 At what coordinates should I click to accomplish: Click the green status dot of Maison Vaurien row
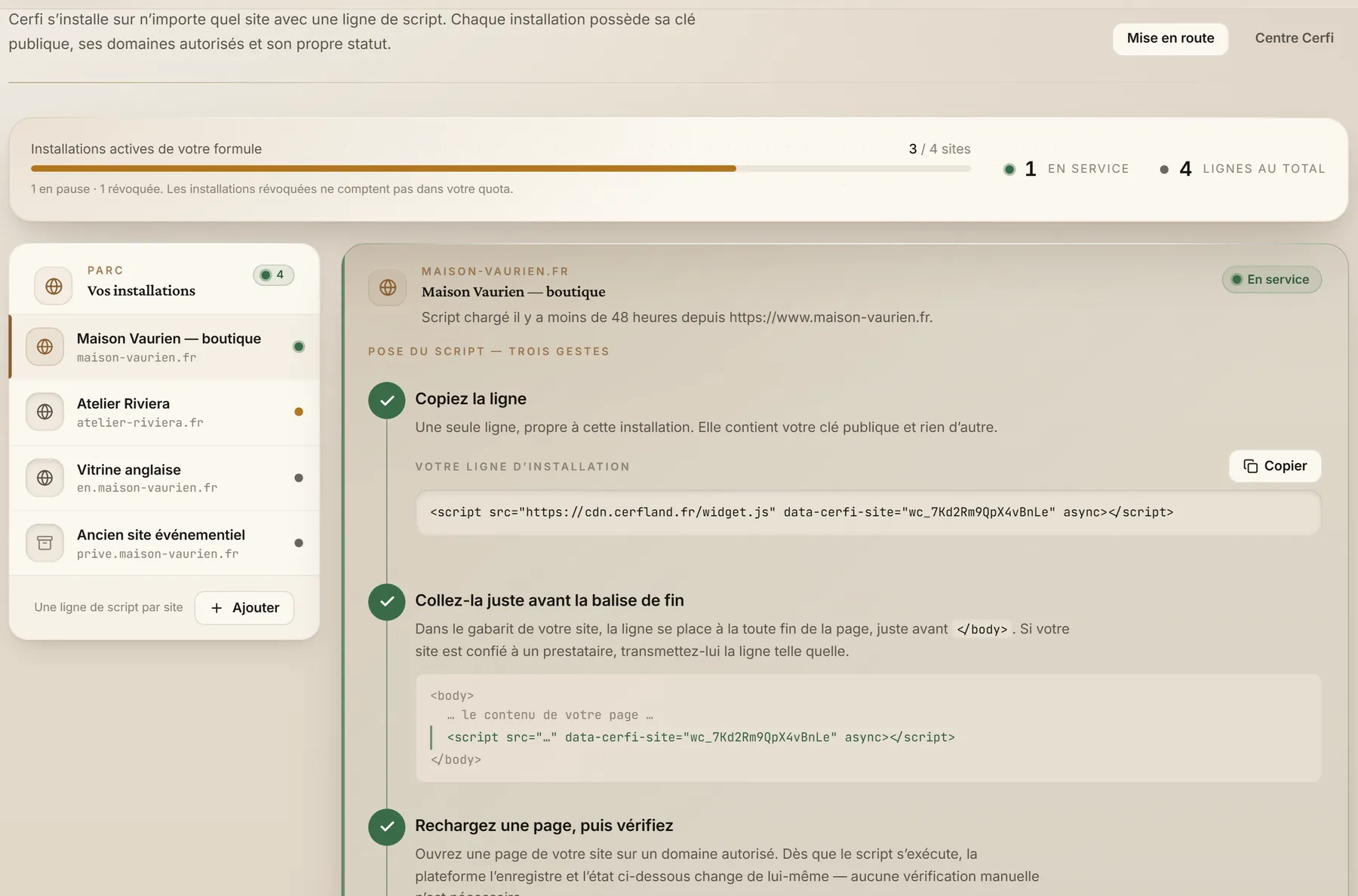pos(299,347)
